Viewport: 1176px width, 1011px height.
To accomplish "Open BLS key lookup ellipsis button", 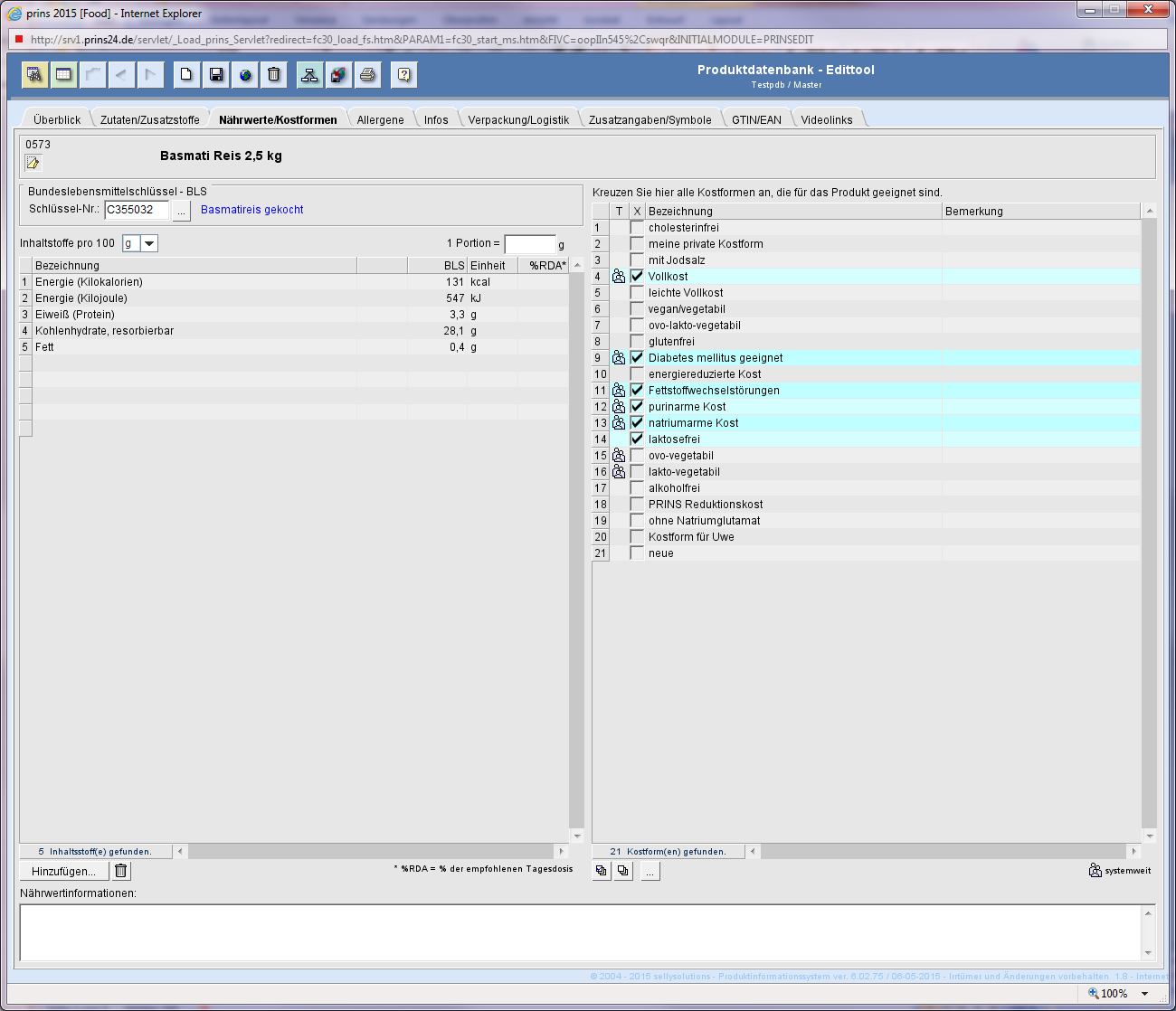I will tap(181, 210).
